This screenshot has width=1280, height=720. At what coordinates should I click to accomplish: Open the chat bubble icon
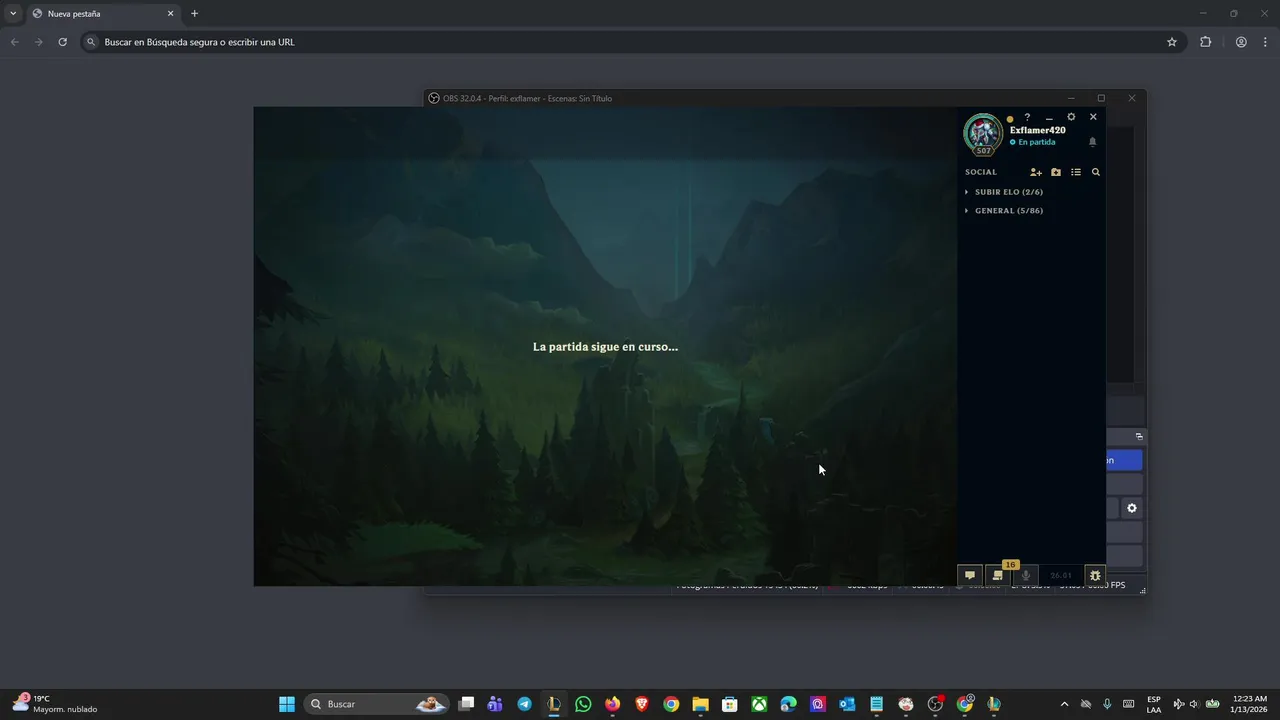pyautogui.click(x=970, y=575)
